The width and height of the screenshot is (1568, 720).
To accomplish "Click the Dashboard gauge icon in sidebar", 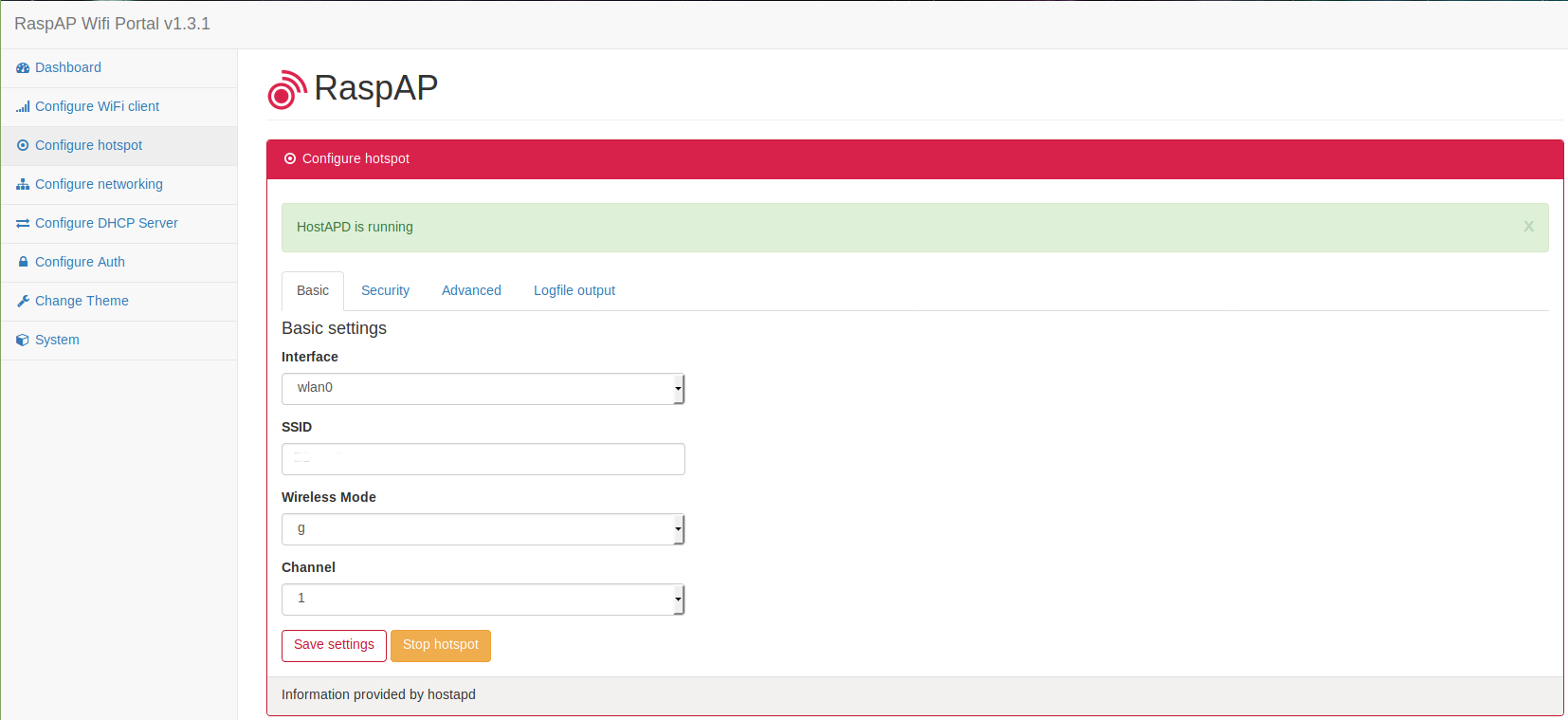I will 23,68.
